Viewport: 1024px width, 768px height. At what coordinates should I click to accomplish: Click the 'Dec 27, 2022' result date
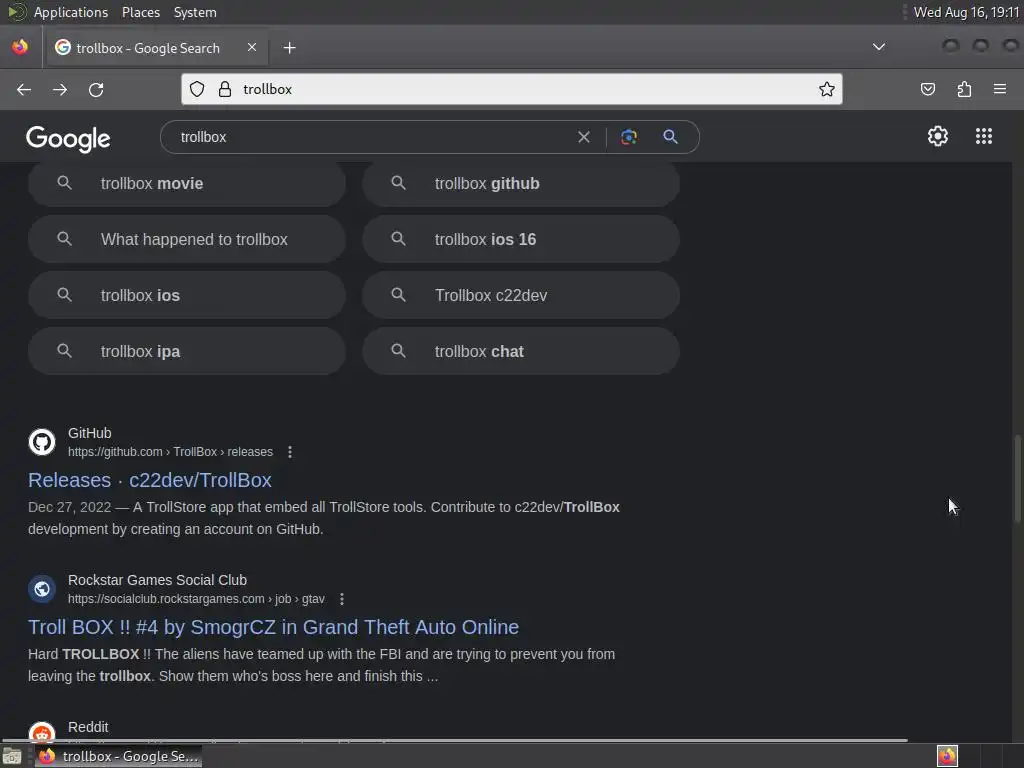click(x=69, y=507)
